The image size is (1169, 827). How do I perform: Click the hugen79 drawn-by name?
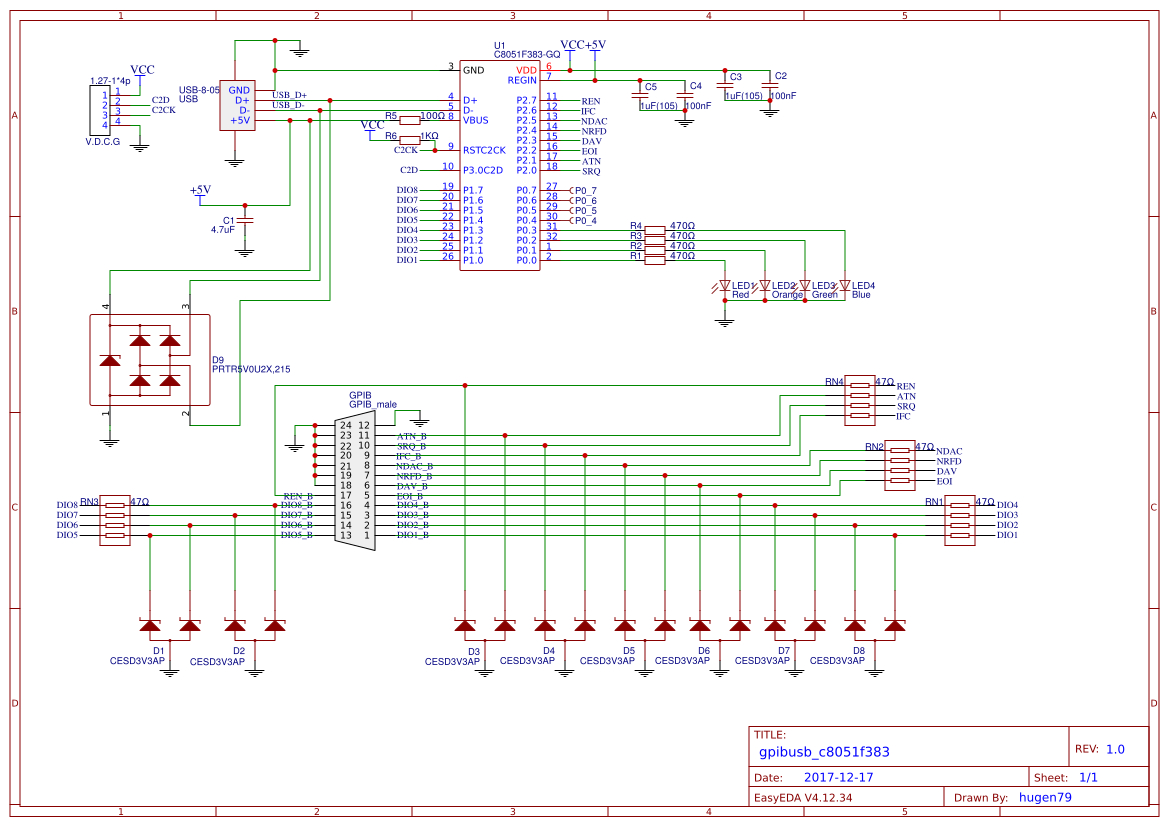point(1045,798)
